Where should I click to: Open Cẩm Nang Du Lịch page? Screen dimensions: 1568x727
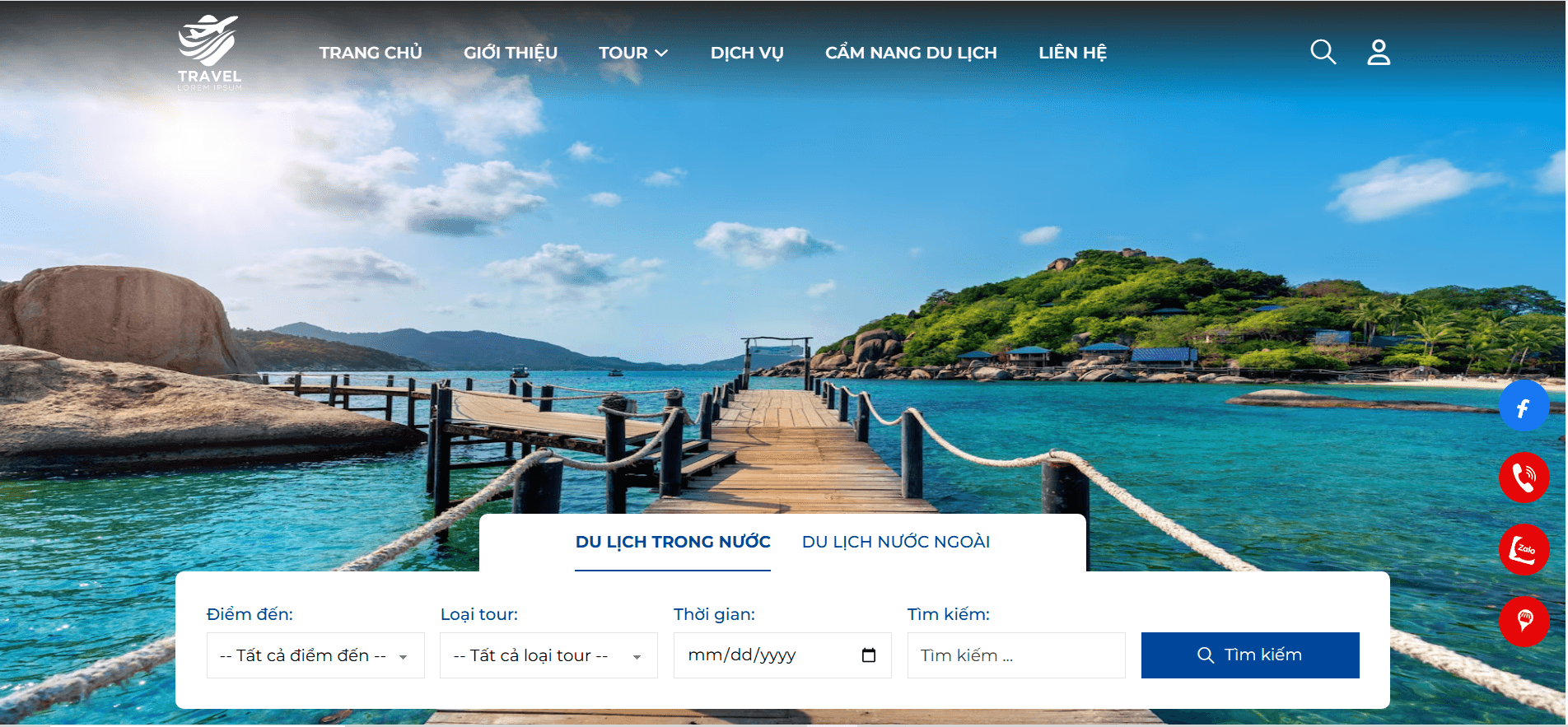point(911,53)
